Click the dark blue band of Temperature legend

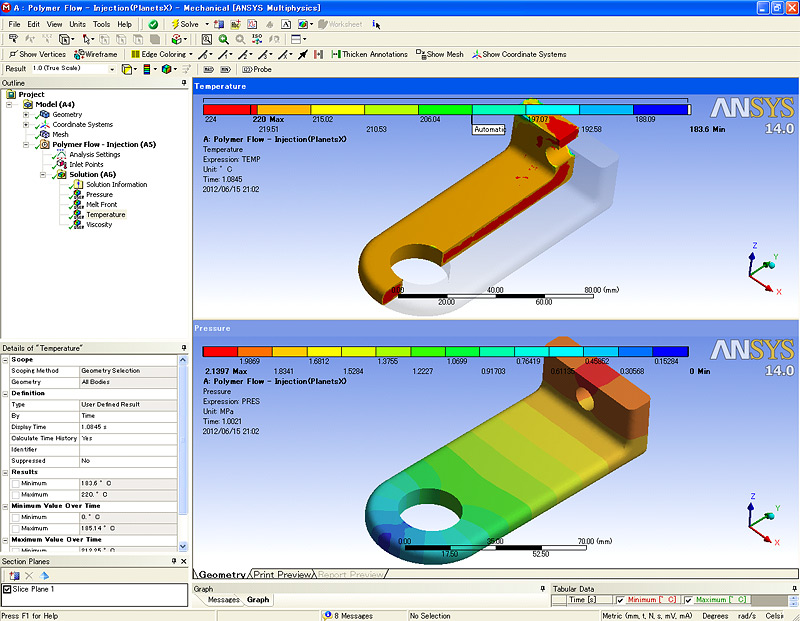click(660, 109)
